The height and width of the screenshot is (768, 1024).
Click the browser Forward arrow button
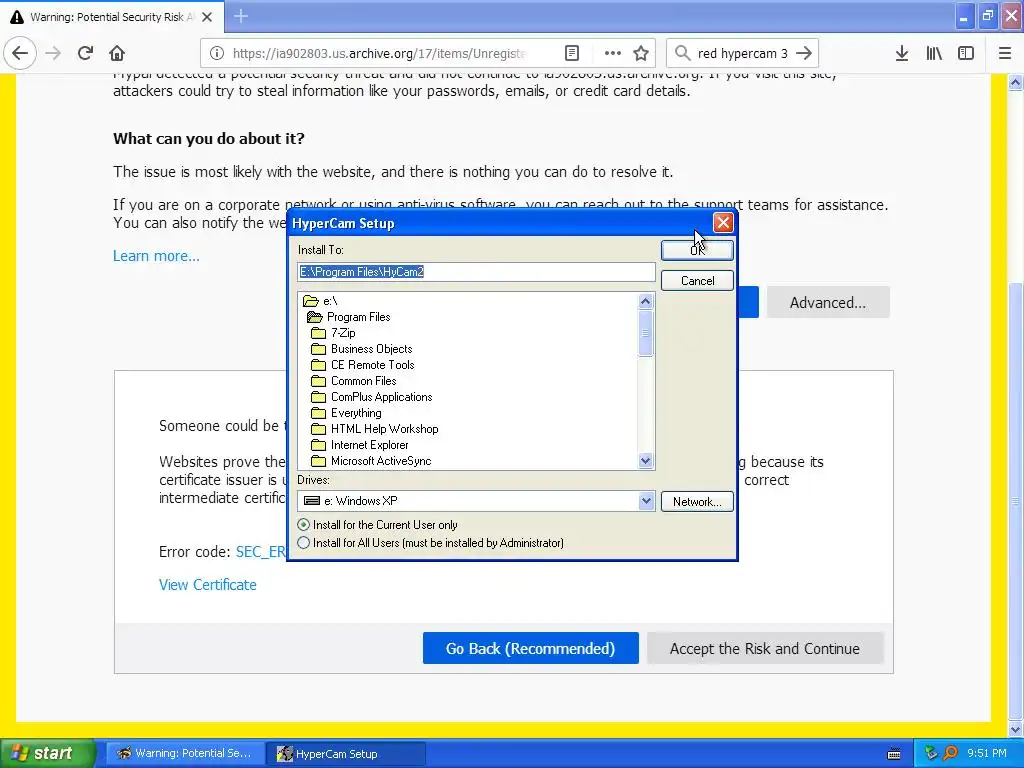[53, 54]
